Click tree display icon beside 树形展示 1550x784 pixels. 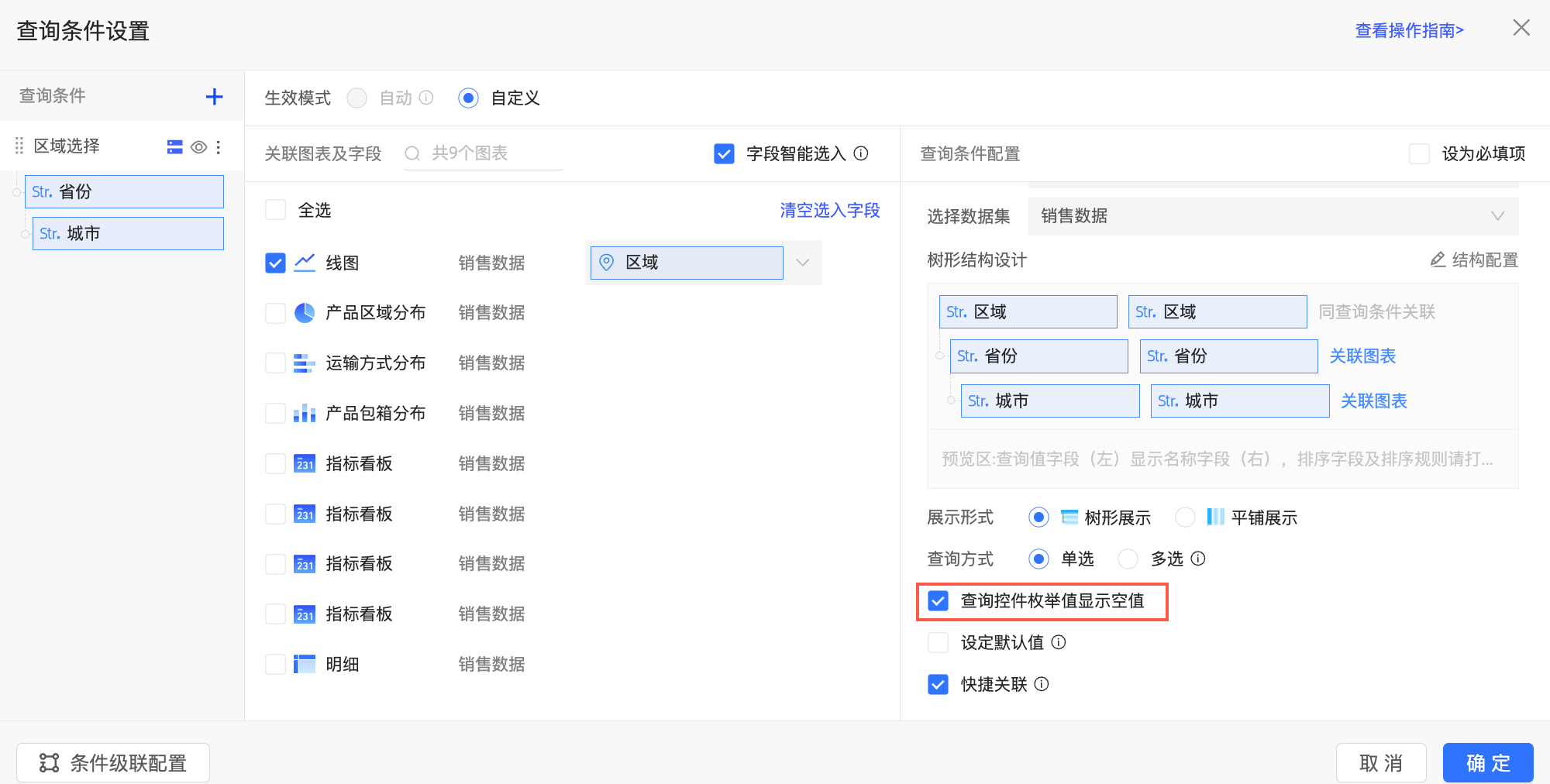tap(1069, 518)
